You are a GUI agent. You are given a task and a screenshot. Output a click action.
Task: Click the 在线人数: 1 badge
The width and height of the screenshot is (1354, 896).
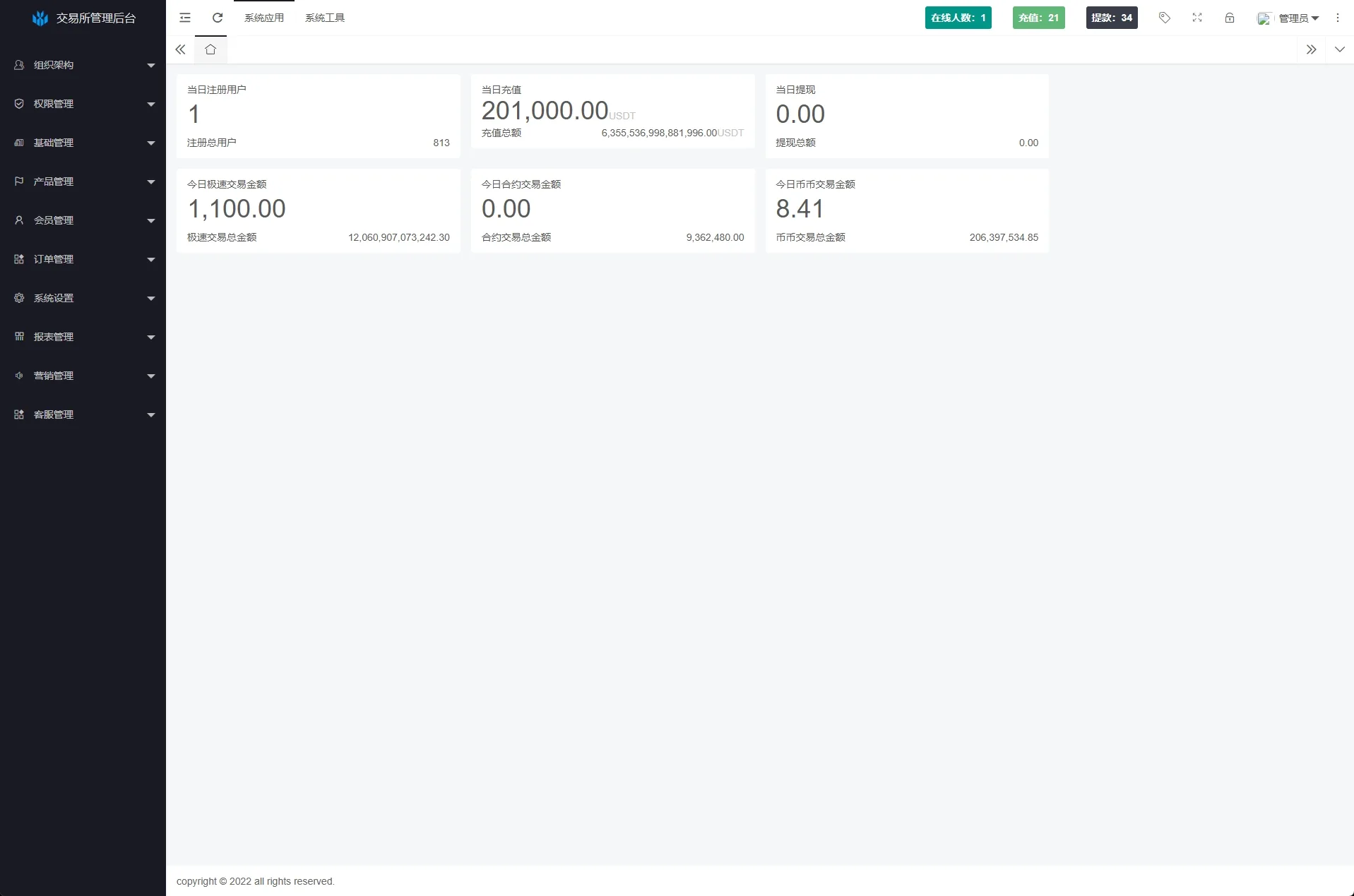(x=958, y=18)
